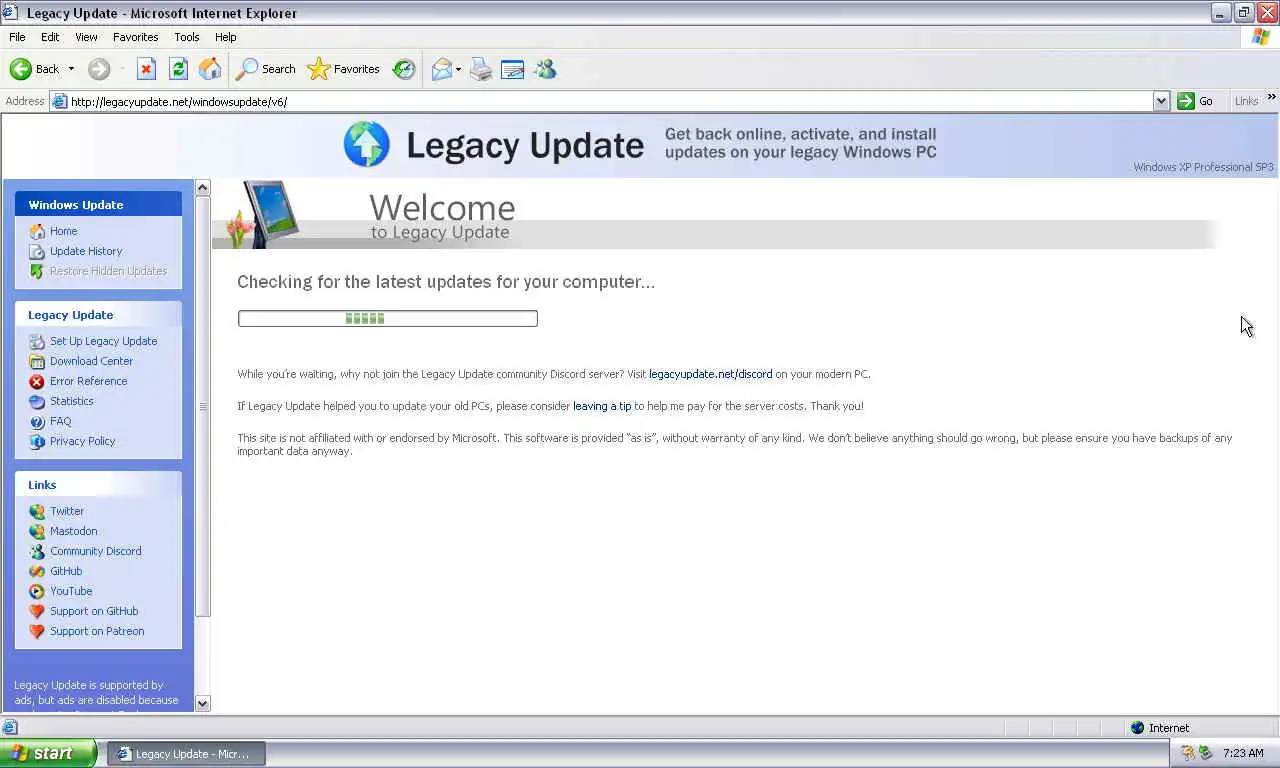
Task: Open the File menu
Action: pos(17,37)
